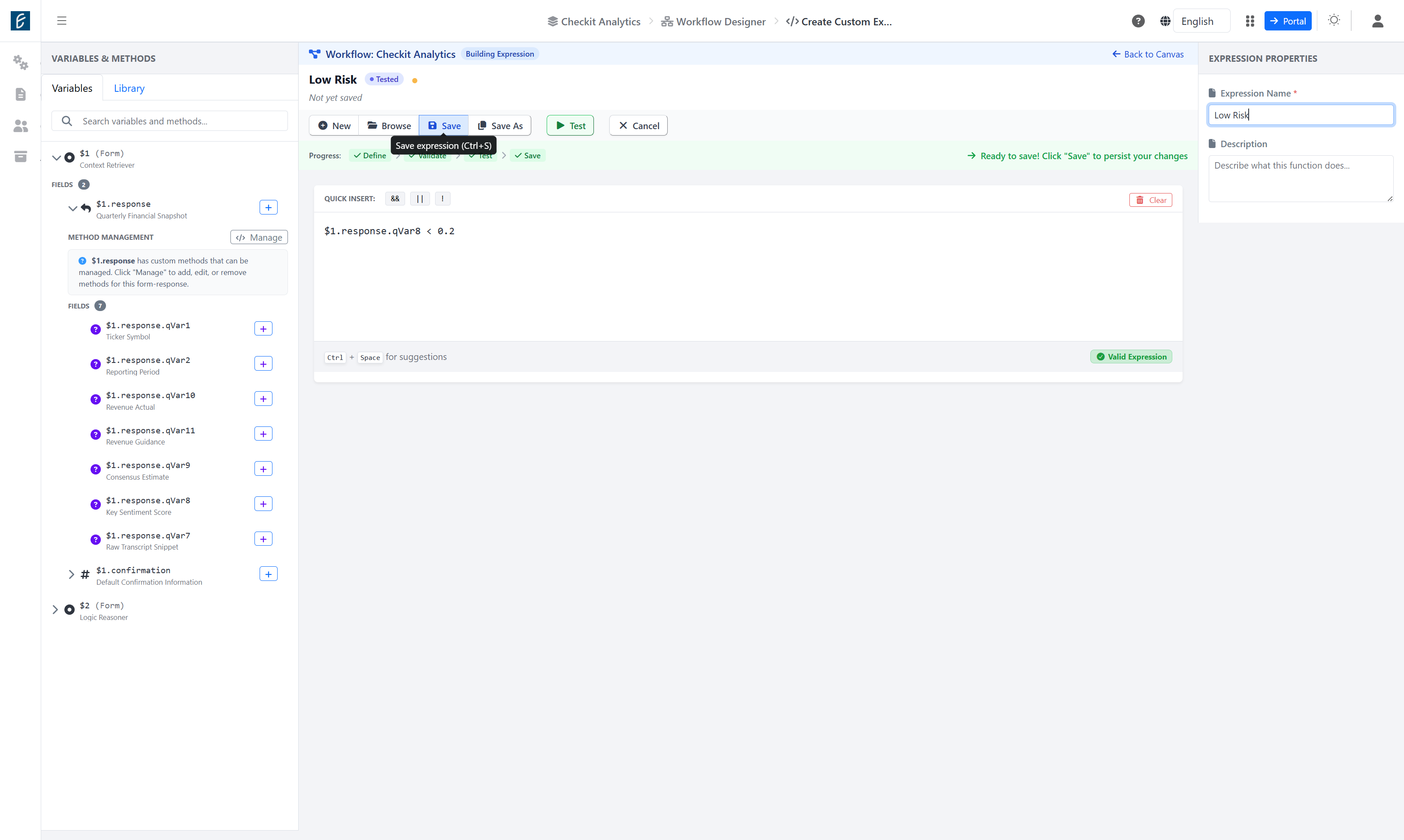The width and height of the screenshot is (1404, 840).
Task: Click the Browse button
Action: pyautogui.click(x=389, y=126)
